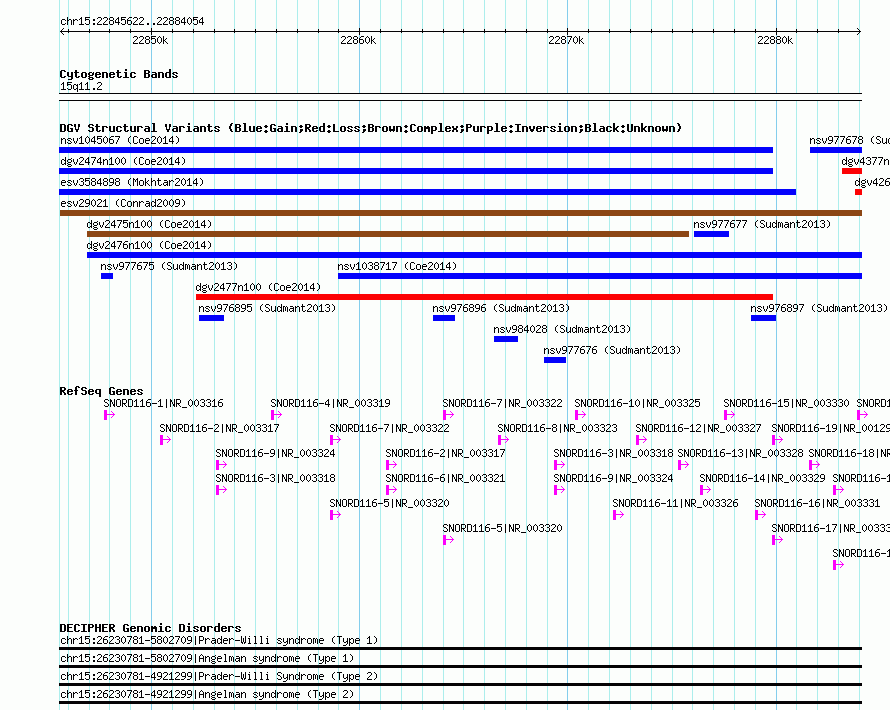This screenshot has width=890, height=710.
Task: Select the brown bar for dgv2475n100 (Coe2014)
Action: (x=388, y=234)
